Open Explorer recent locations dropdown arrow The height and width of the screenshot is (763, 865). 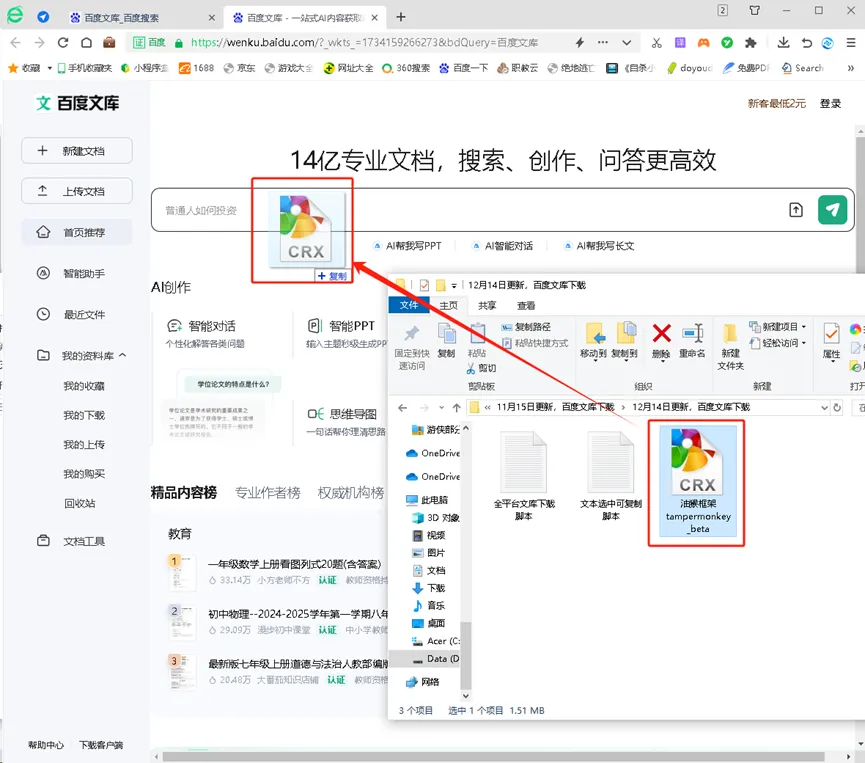[x=441, y=408]
